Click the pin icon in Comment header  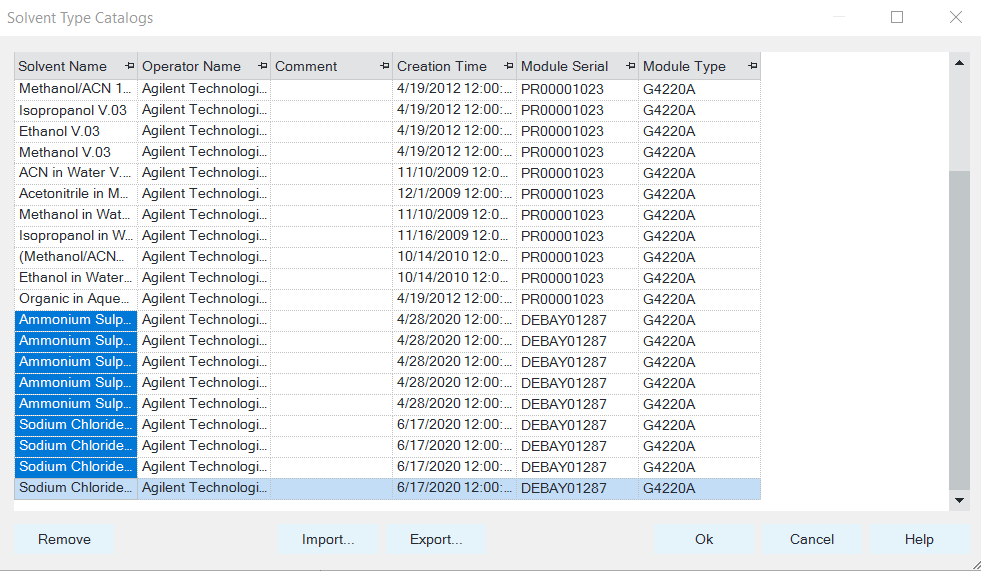click(385, 66)
